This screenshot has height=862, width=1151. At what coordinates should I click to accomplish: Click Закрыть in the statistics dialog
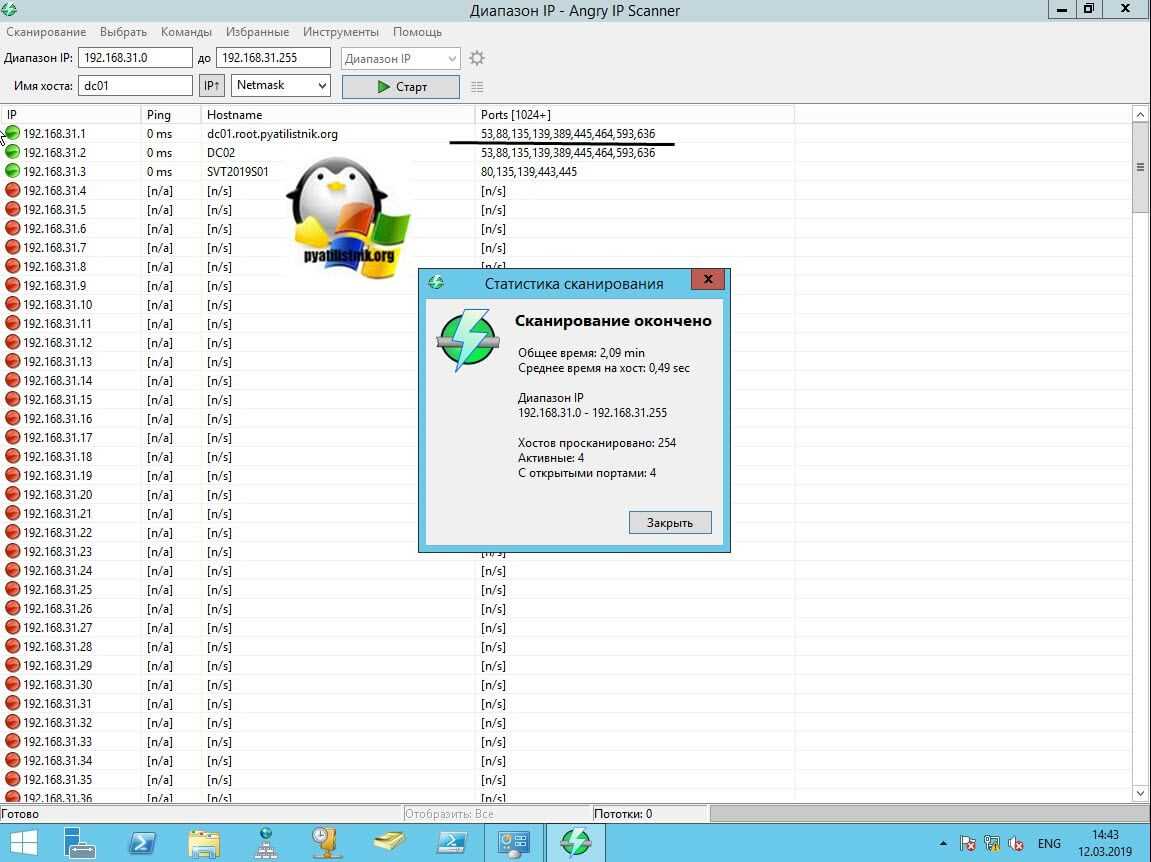(669, 522)
